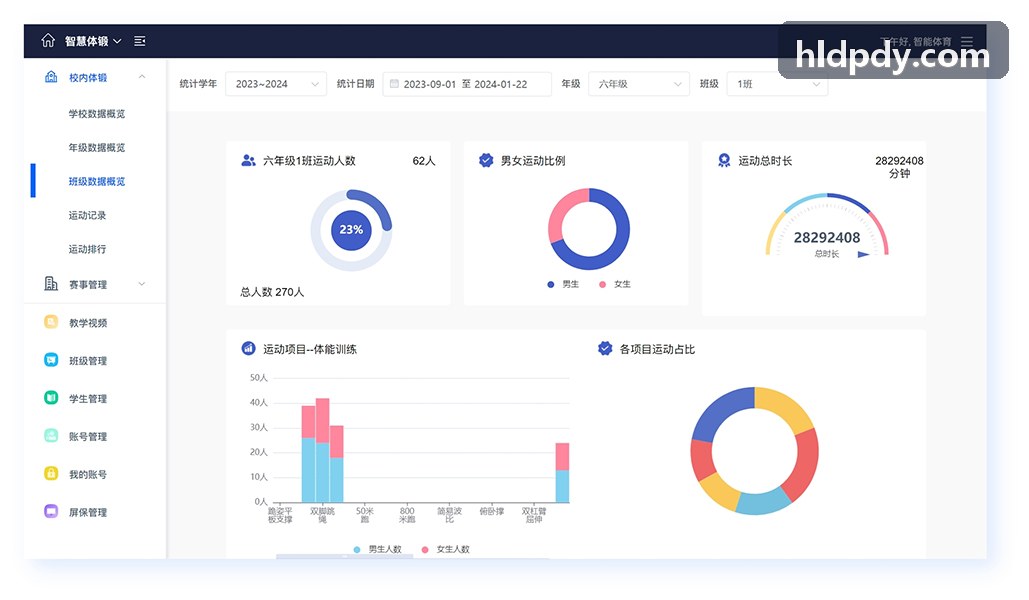Open 账号管理 via its teal sidebar icon
The width and height of the screenshot is (1029, 600).
51,436
